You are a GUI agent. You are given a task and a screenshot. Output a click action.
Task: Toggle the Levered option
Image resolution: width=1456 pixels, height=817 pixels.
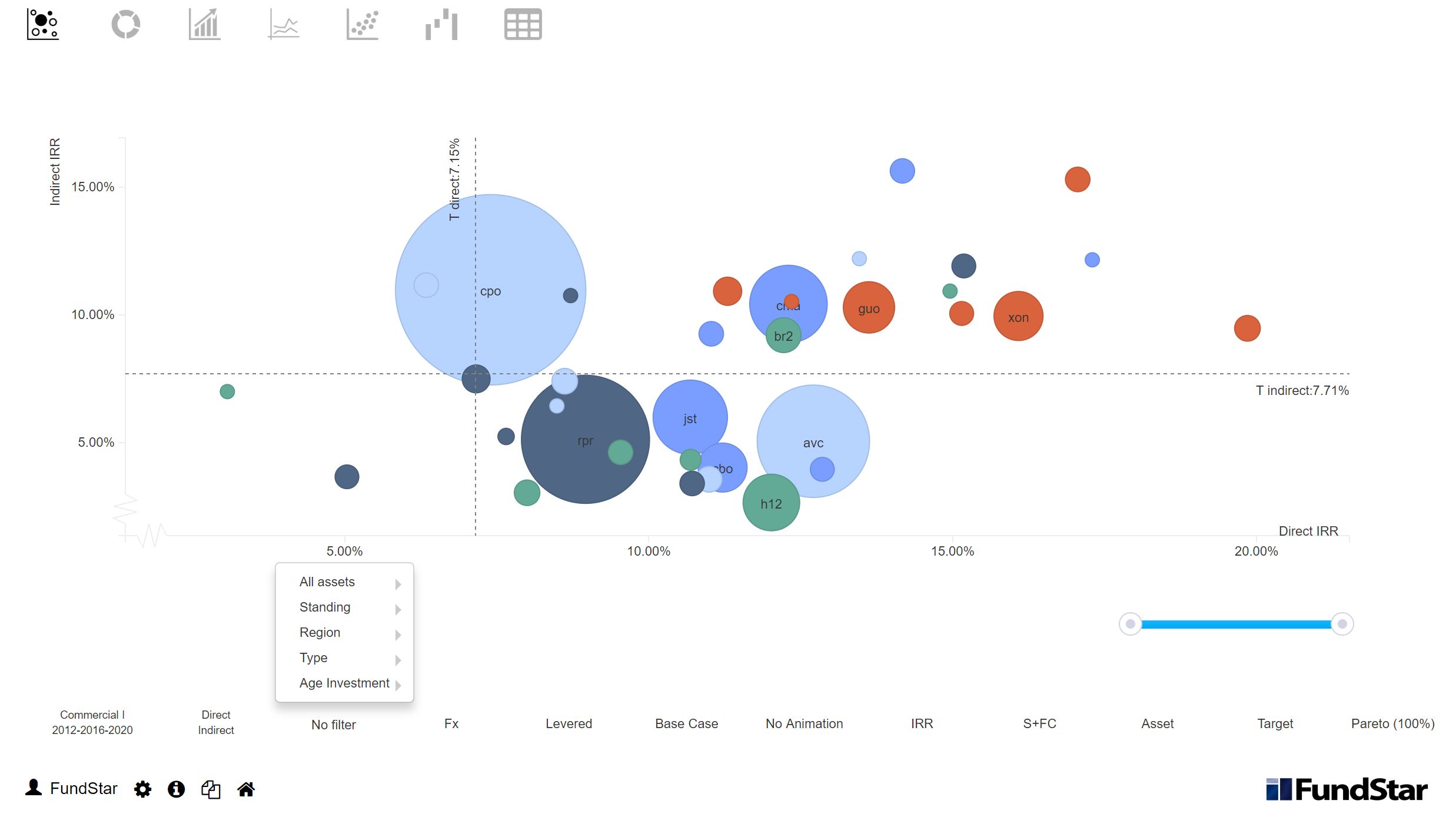pos(569,723)
